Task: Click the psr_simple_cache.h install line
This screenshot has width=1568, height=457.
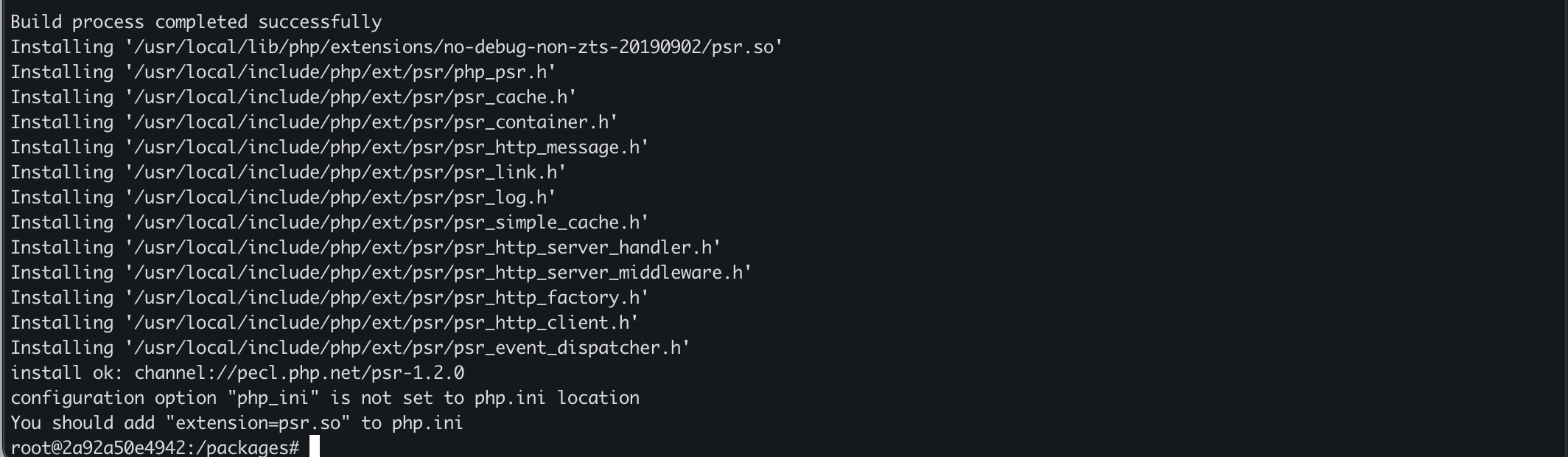Action: pyautogui.click(x=329, y=223)
